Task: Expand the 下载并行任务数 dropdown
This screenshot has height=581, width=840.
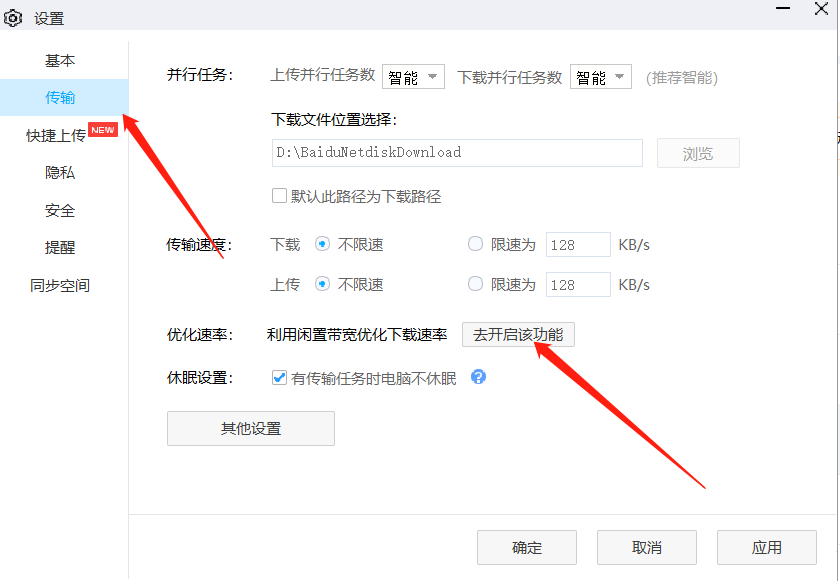Action: [601, 77]
